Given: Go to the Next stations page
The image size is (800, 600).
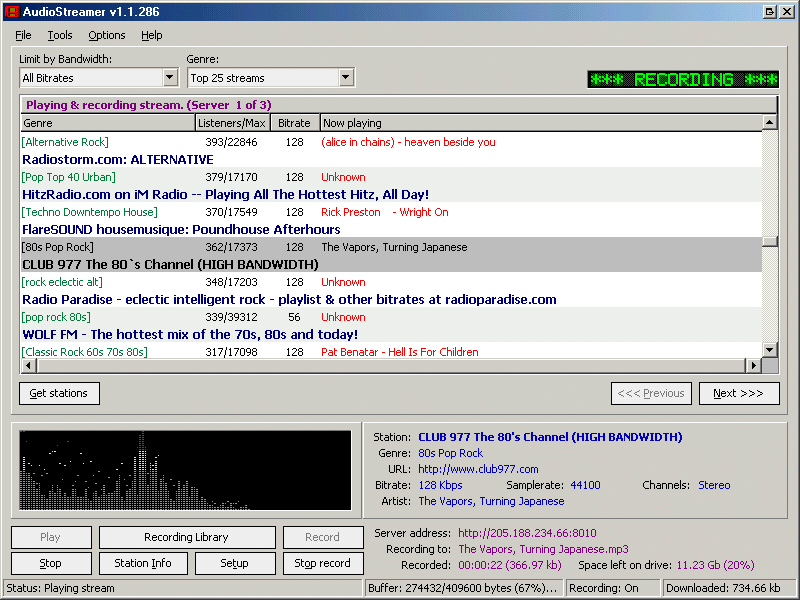Looking at the screenshot, I should tap(739, 393).
